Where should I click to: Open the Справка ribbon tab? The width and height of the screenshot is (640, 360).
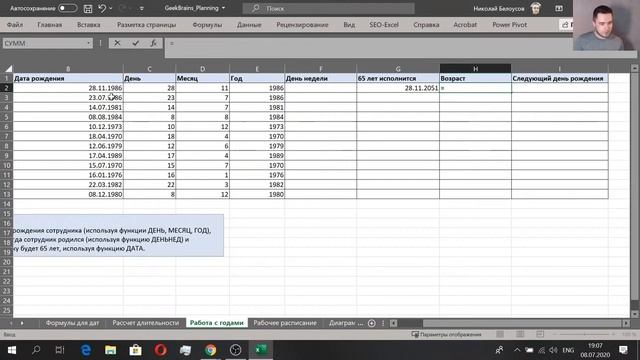tap(426, 25)
